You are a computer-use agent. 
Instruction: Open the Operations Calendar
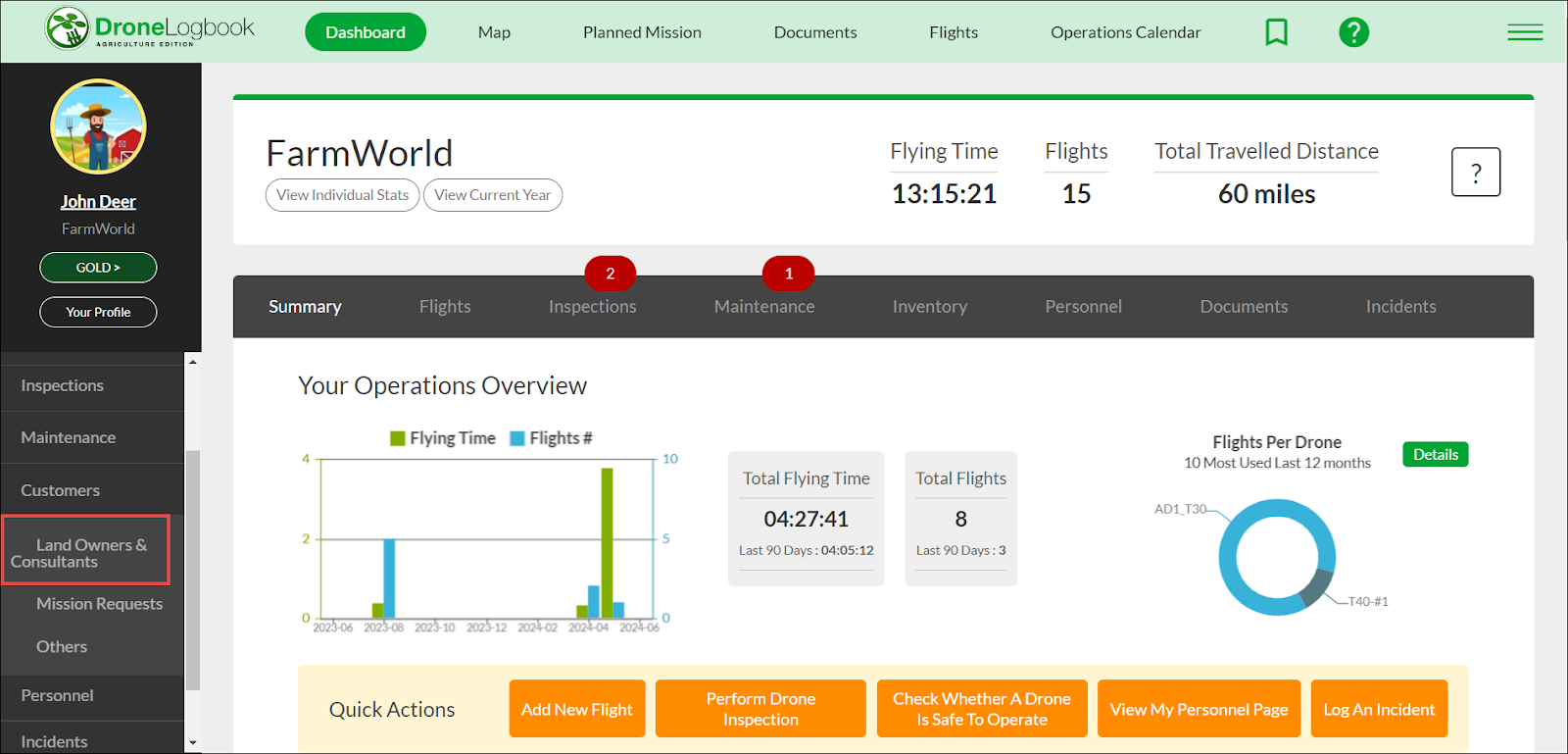point(1125,32)
